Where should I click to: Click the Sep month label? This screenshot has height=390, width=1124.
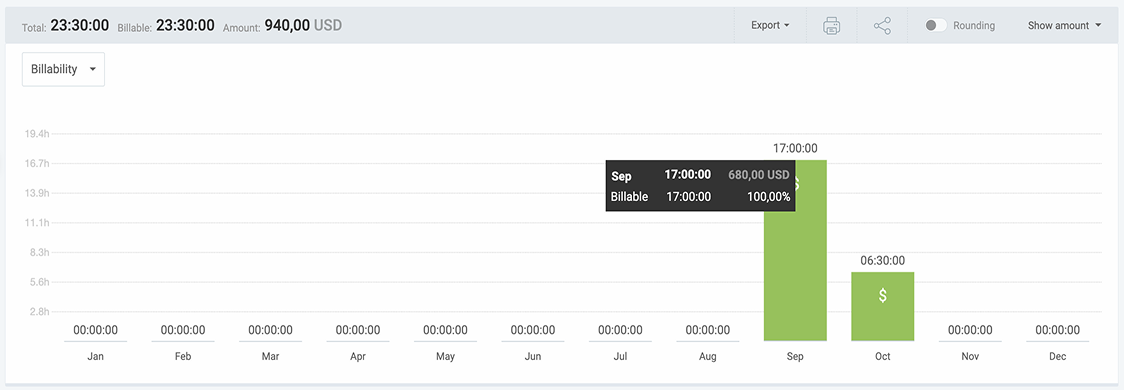coord(795,356)
